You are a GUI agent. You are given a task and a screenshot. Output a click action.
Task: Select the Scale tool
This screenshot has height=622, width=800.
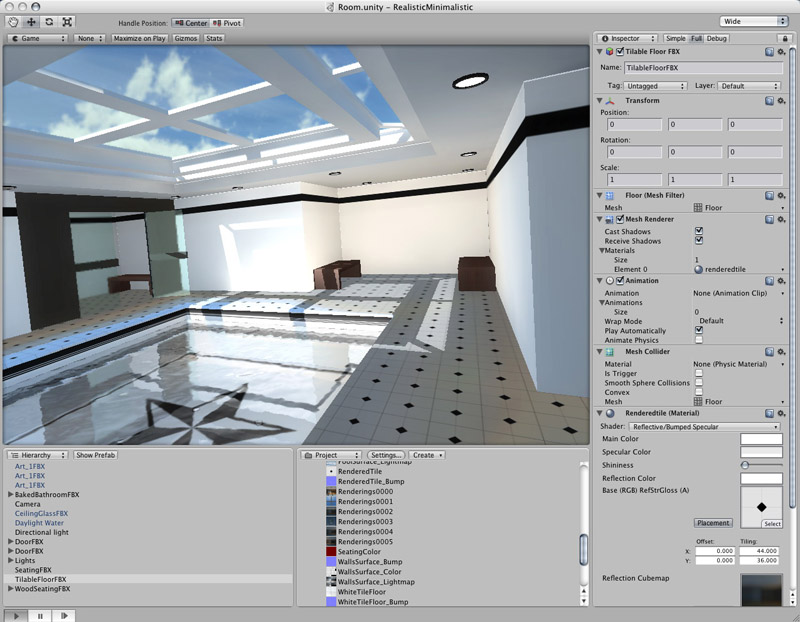click(67, 20)
